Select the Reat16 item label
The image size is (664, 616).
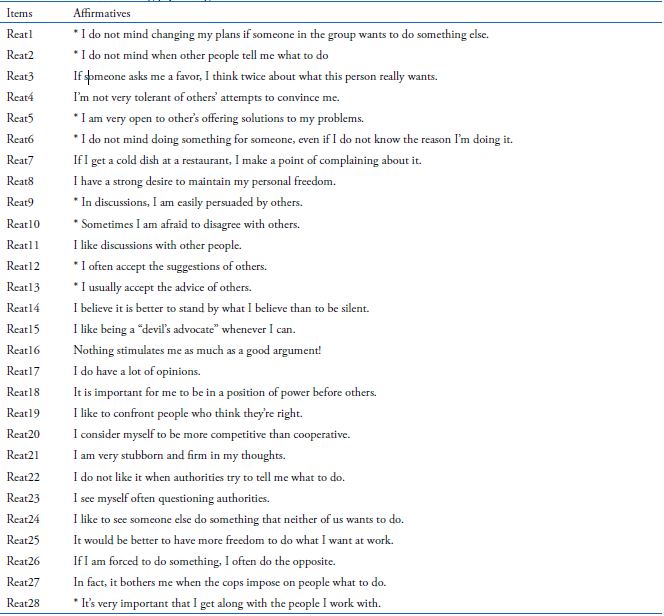pos(24,351)
